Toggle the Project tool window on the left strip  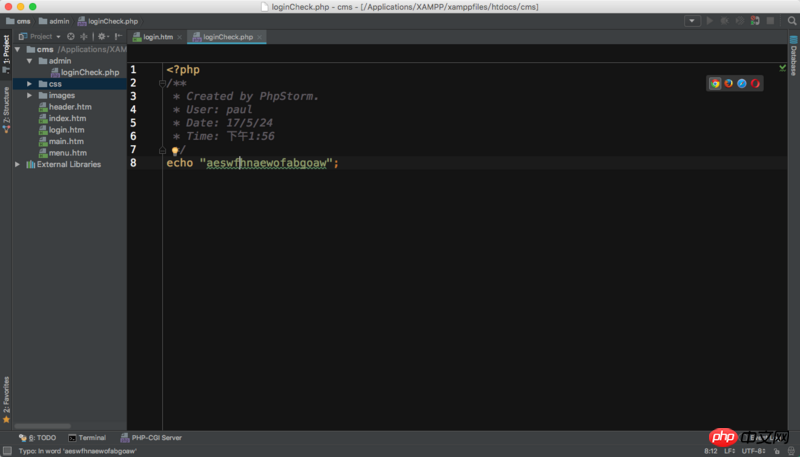5,50
